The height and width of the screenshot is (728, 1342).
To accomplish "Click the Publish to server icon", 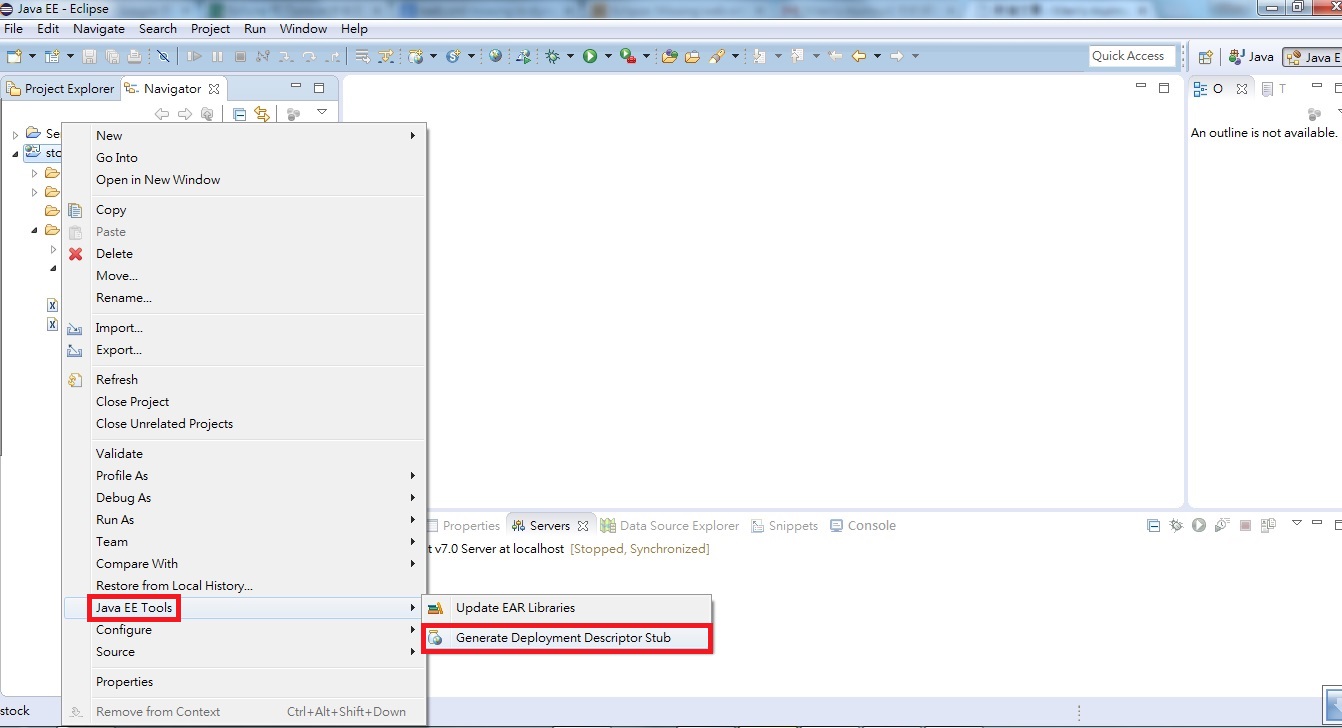I will pyautogui.click(x=1268, y=525).
